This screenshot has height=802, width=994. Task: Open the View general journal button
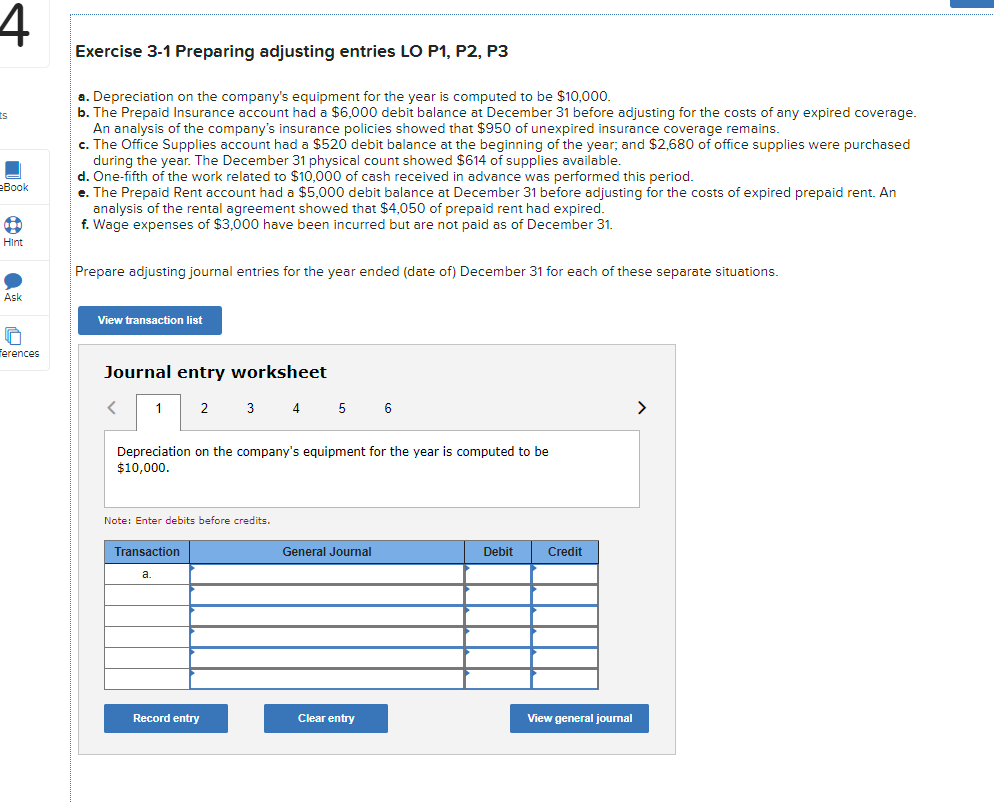point(579,718)
